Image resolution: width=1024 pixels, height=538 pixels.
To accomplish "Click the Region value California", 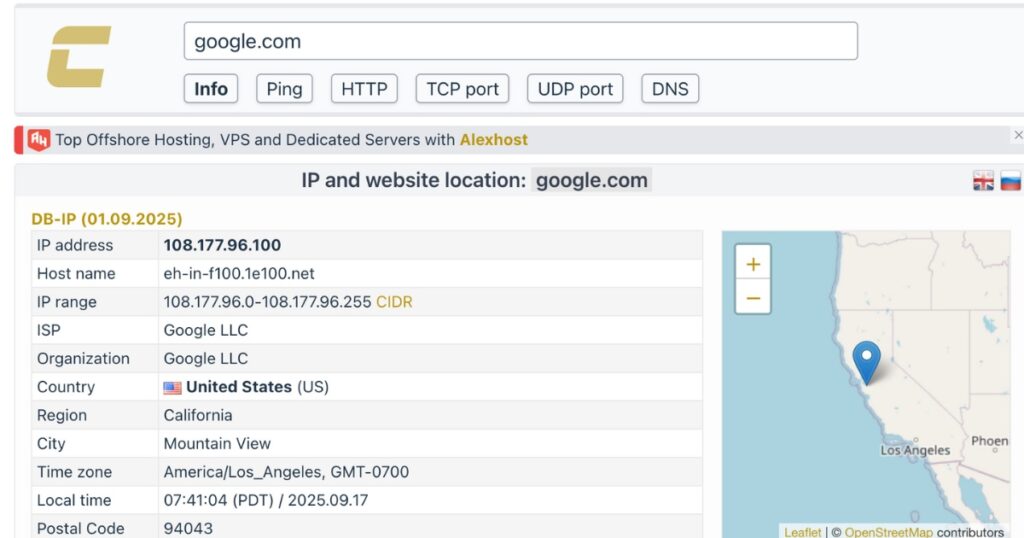I will [198, 415].
